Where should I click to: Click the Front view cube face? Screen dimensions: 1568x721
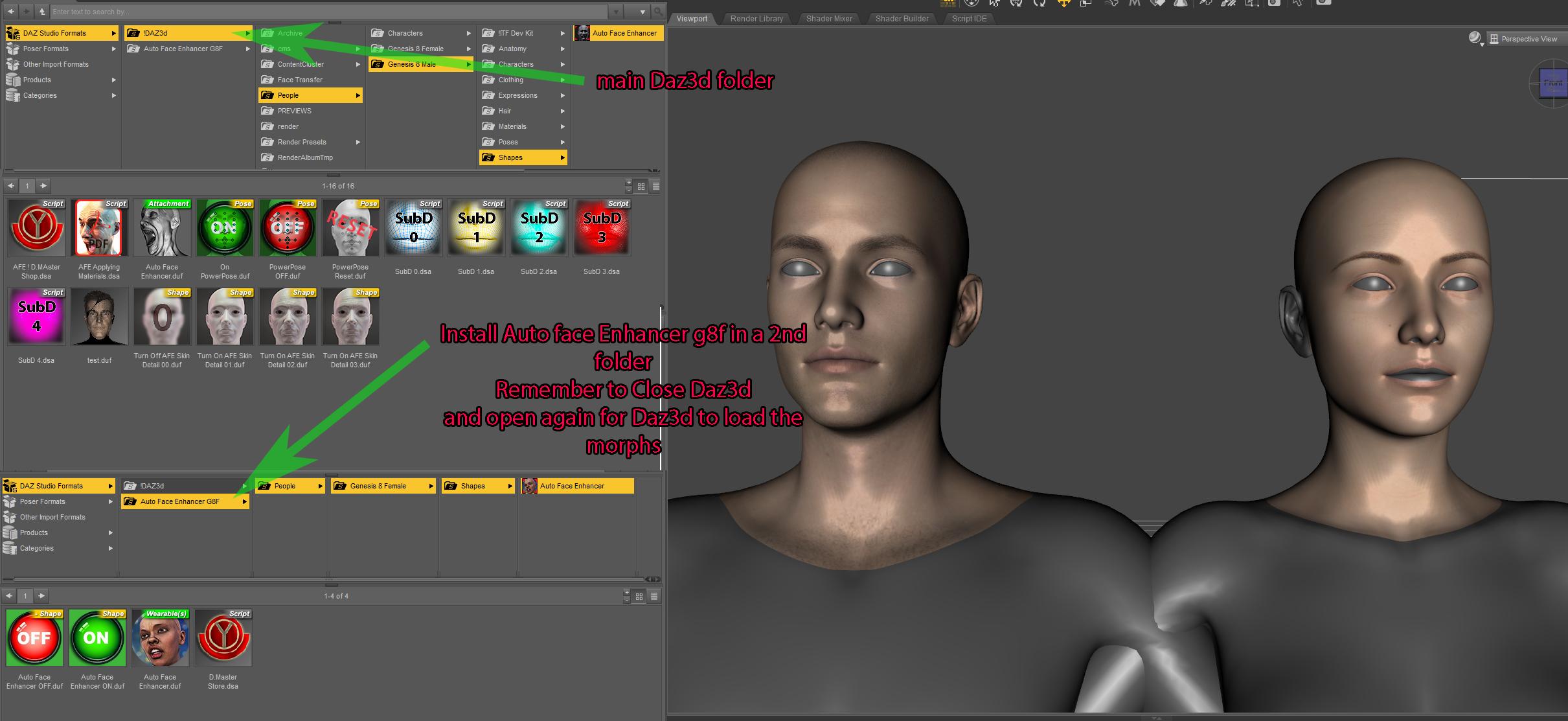(x=1553, y=84)
